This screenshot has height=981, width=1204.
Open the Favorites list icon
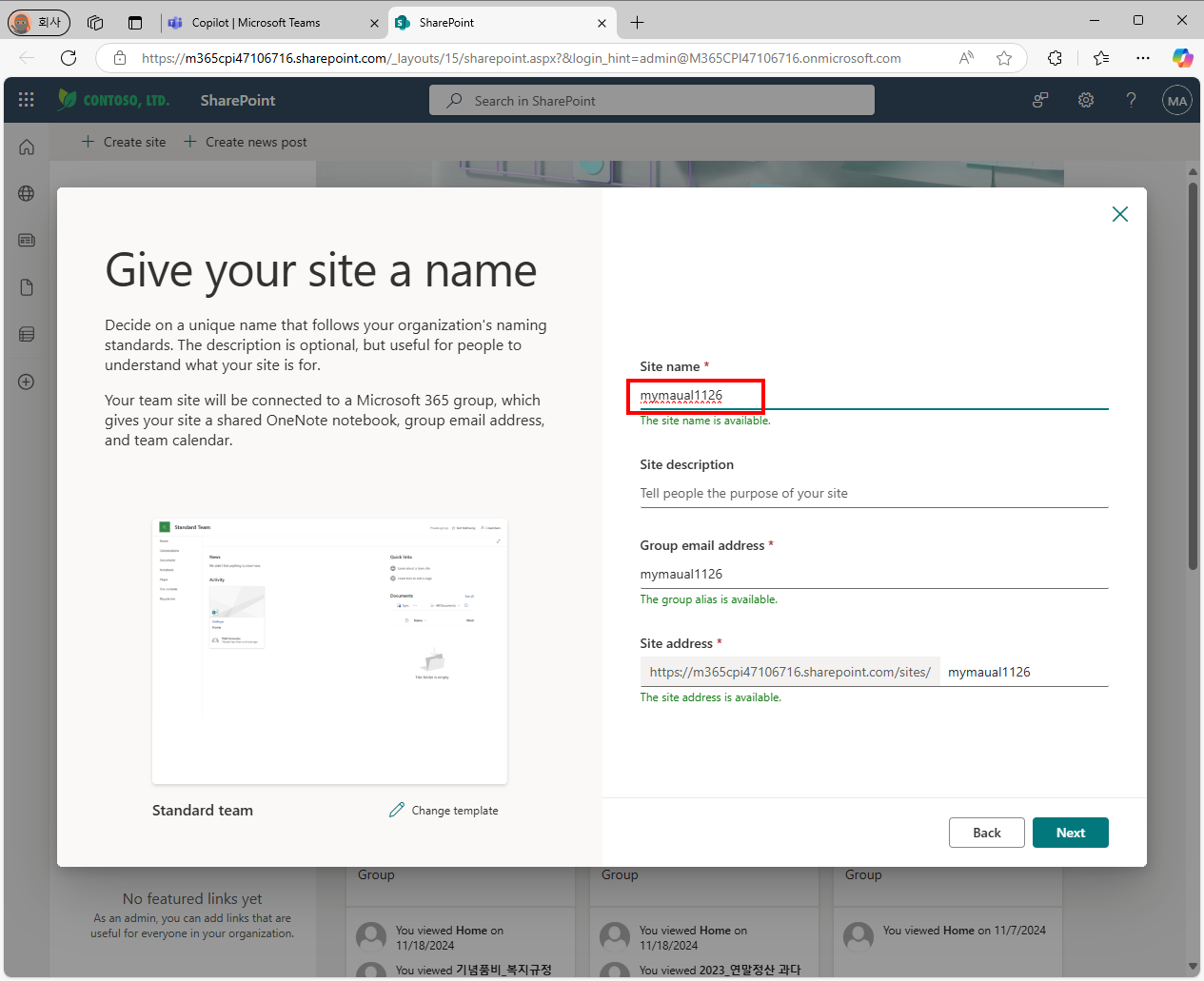click(1101, 58)
